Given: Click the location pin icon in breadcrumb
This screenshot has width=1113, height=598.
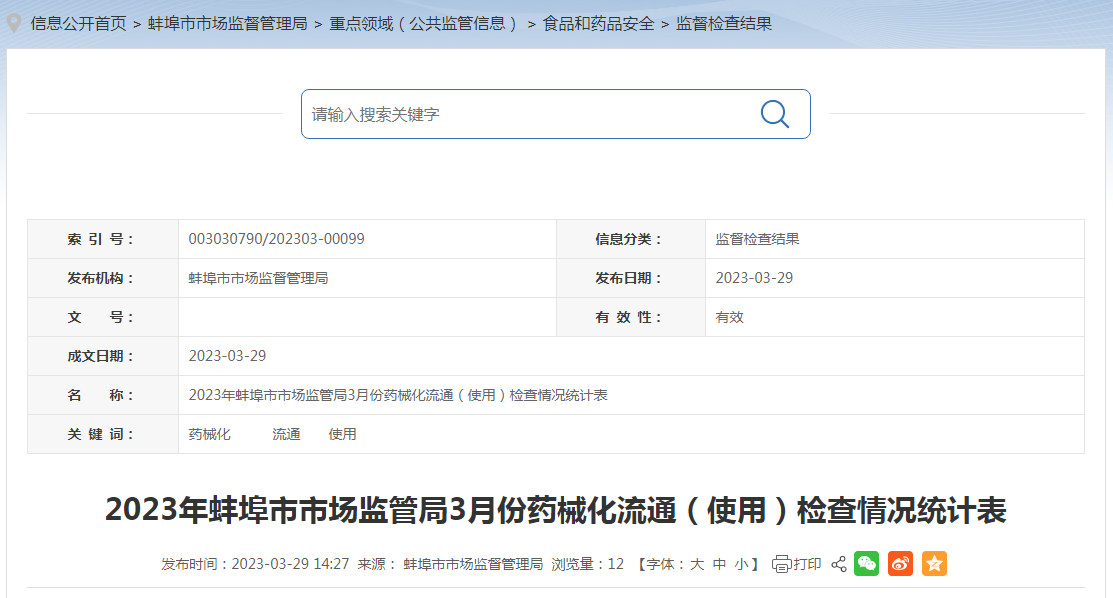Looking at the screenshot, I should coord(13,23).
